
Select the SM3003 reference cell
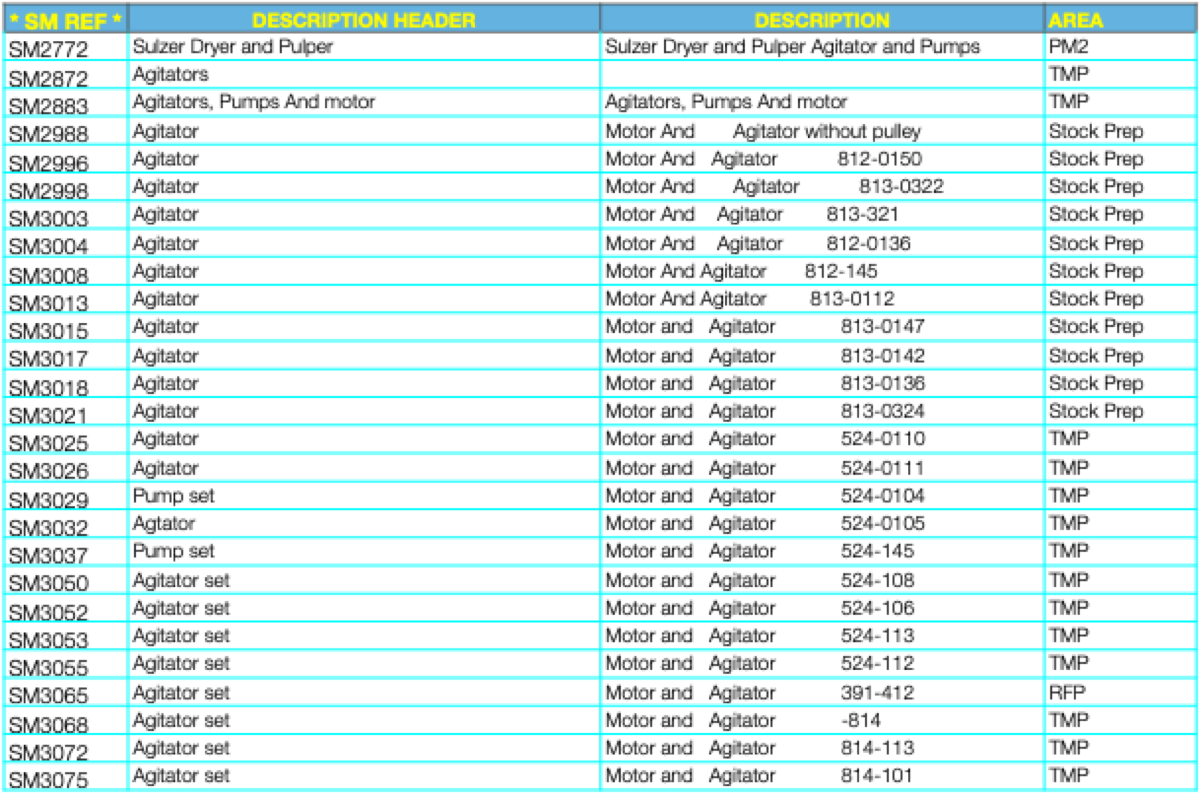coord(66,217)
